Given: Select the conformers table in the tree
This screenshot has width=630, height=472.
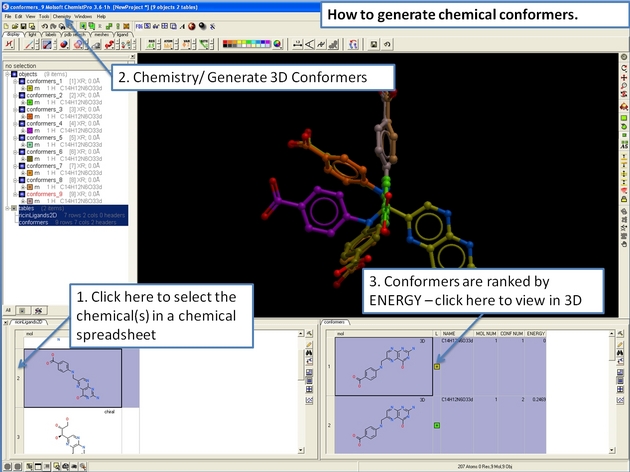Looking at the screenshot, I should tap(34, 222).
